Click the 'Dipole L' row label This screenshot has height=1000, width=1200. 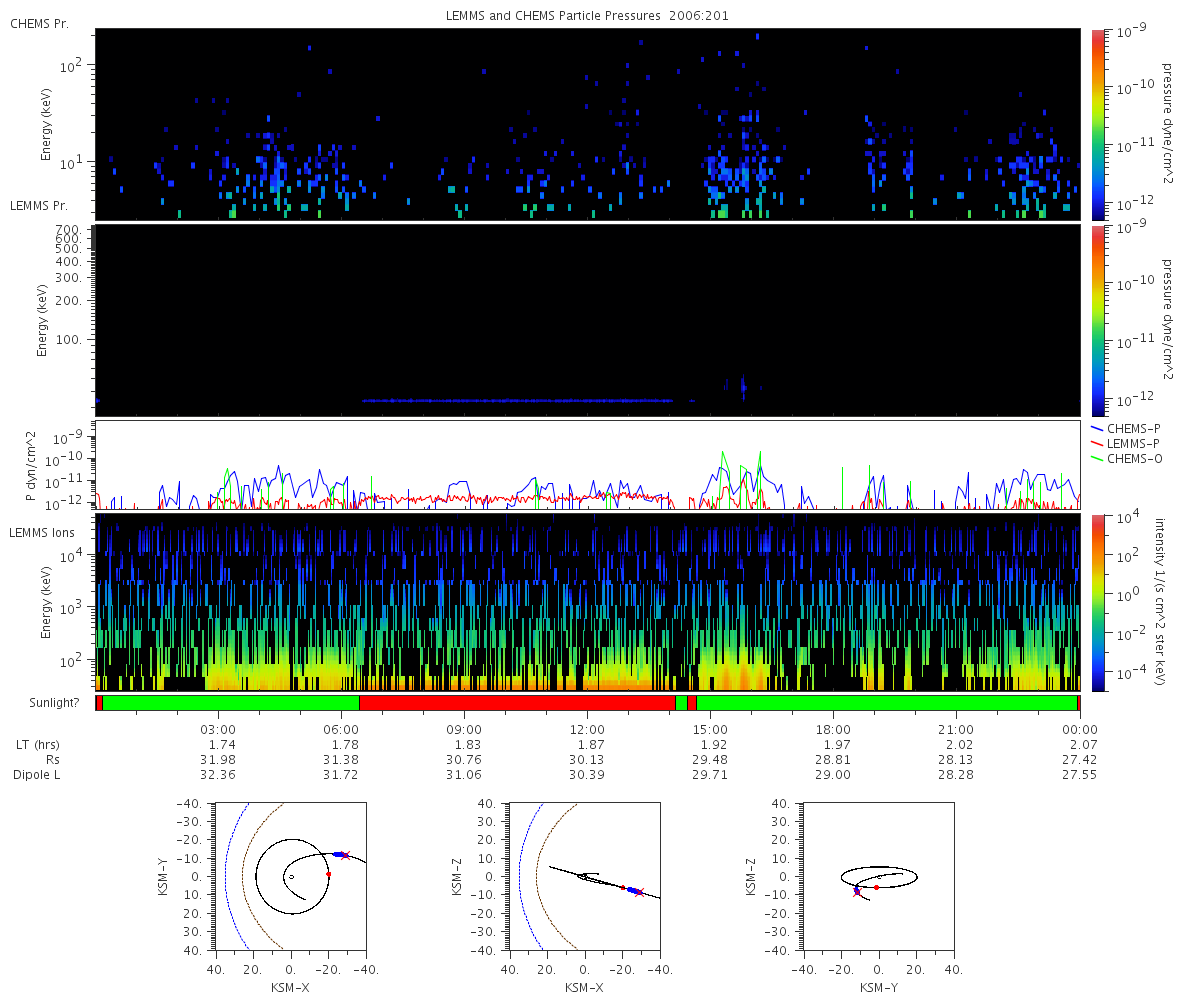click(38, 775)
